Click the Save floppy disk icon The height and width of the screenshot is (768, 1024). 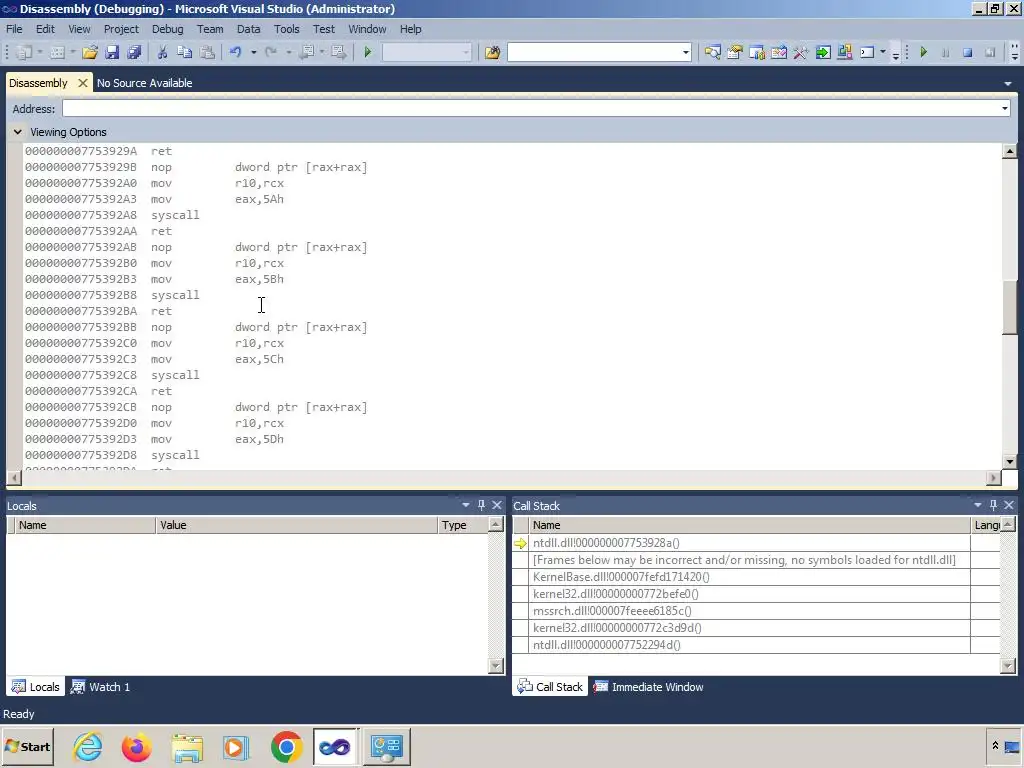click(x=112, y=52)
